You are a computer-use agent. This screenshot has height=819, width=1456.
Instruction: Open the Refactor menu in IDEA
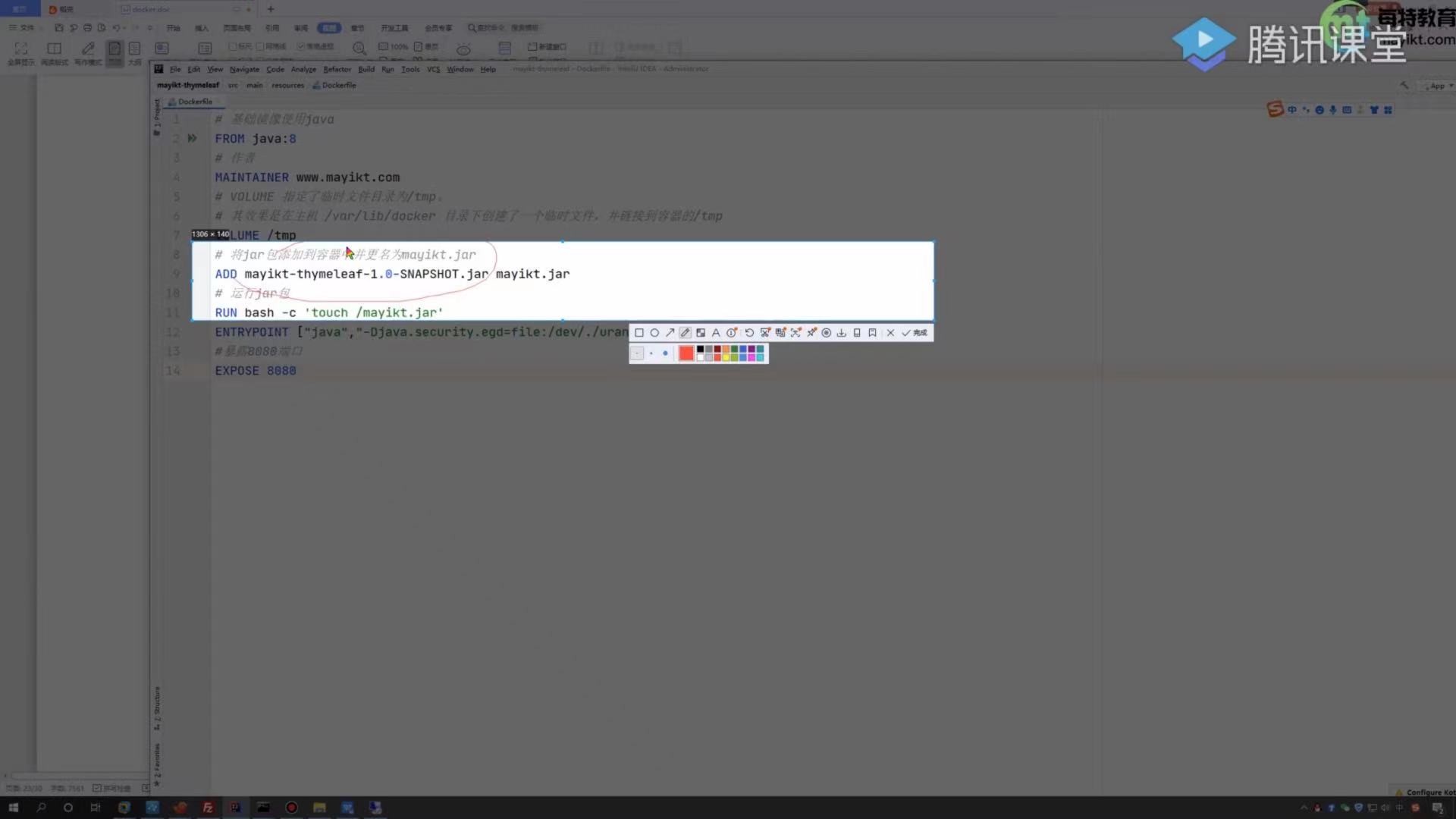(337, 69)
